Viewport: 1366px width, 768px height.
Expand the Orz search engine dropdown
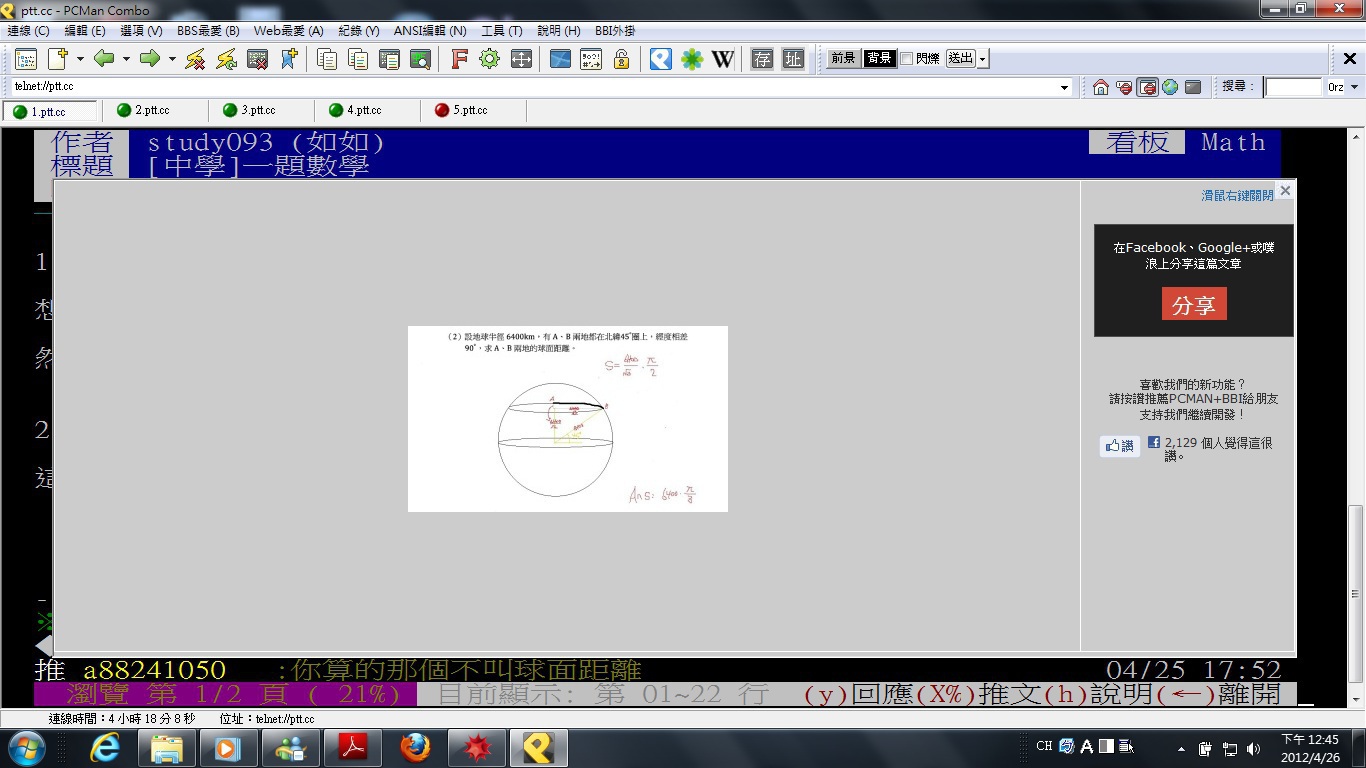pyautogui.click(x=1355, y=87)
